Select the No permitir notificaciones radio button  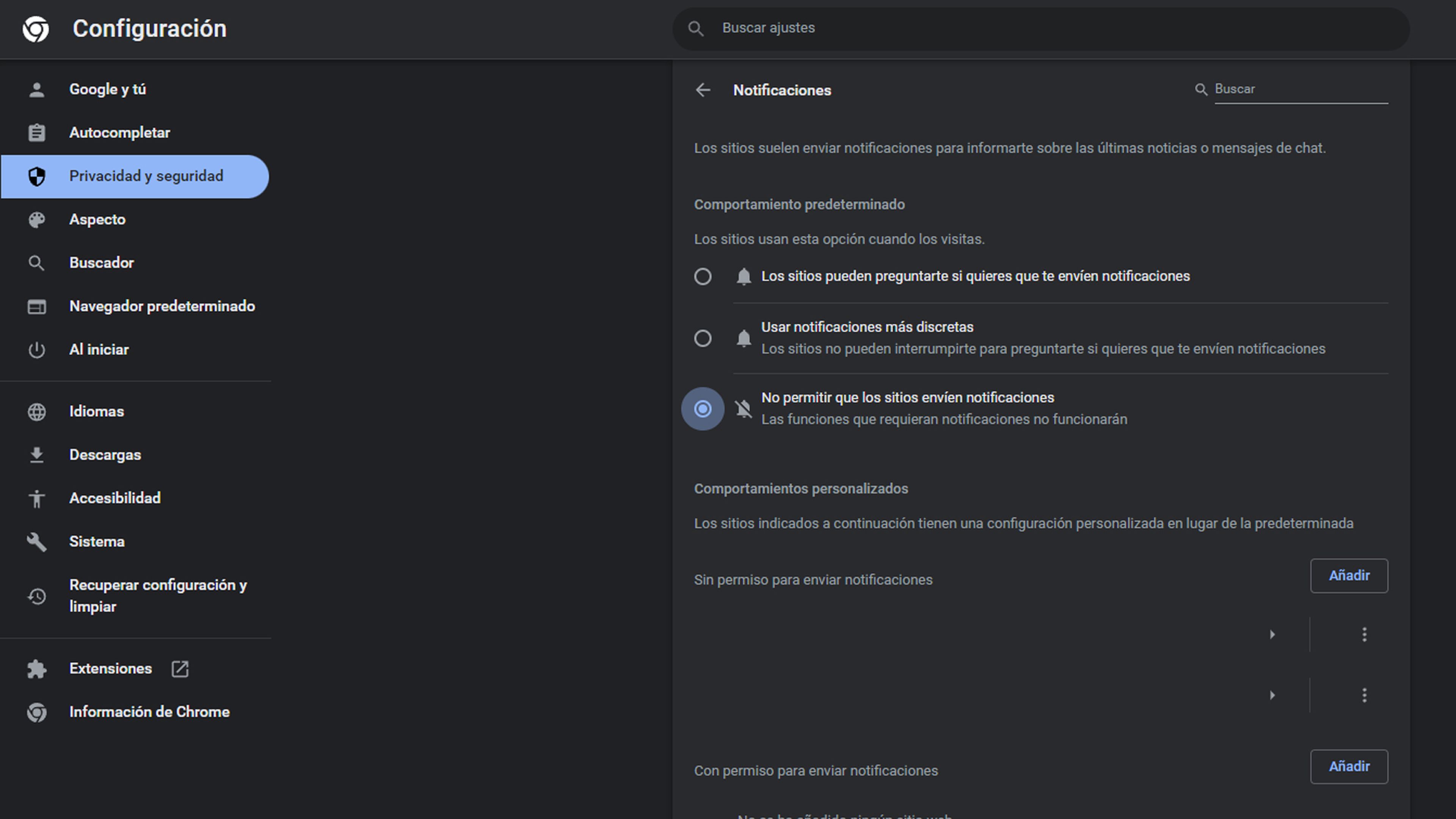click(x=703, y=409)
